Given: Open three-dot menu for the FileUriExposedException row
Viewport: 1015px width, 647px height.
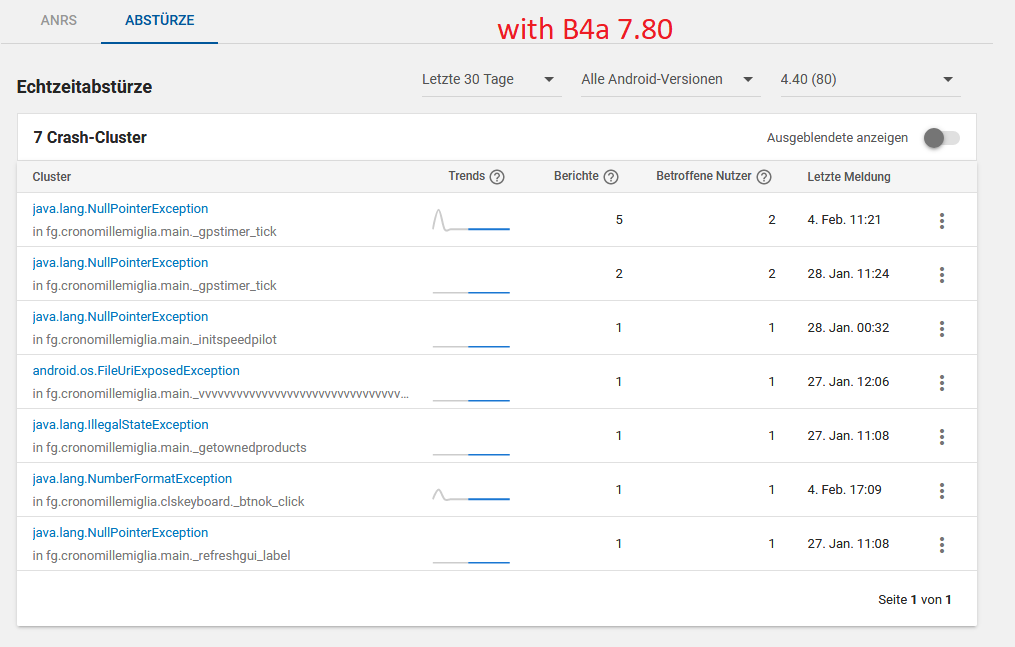Looking at the screenshot, I should pyautogui.click(x=942, y=383).
